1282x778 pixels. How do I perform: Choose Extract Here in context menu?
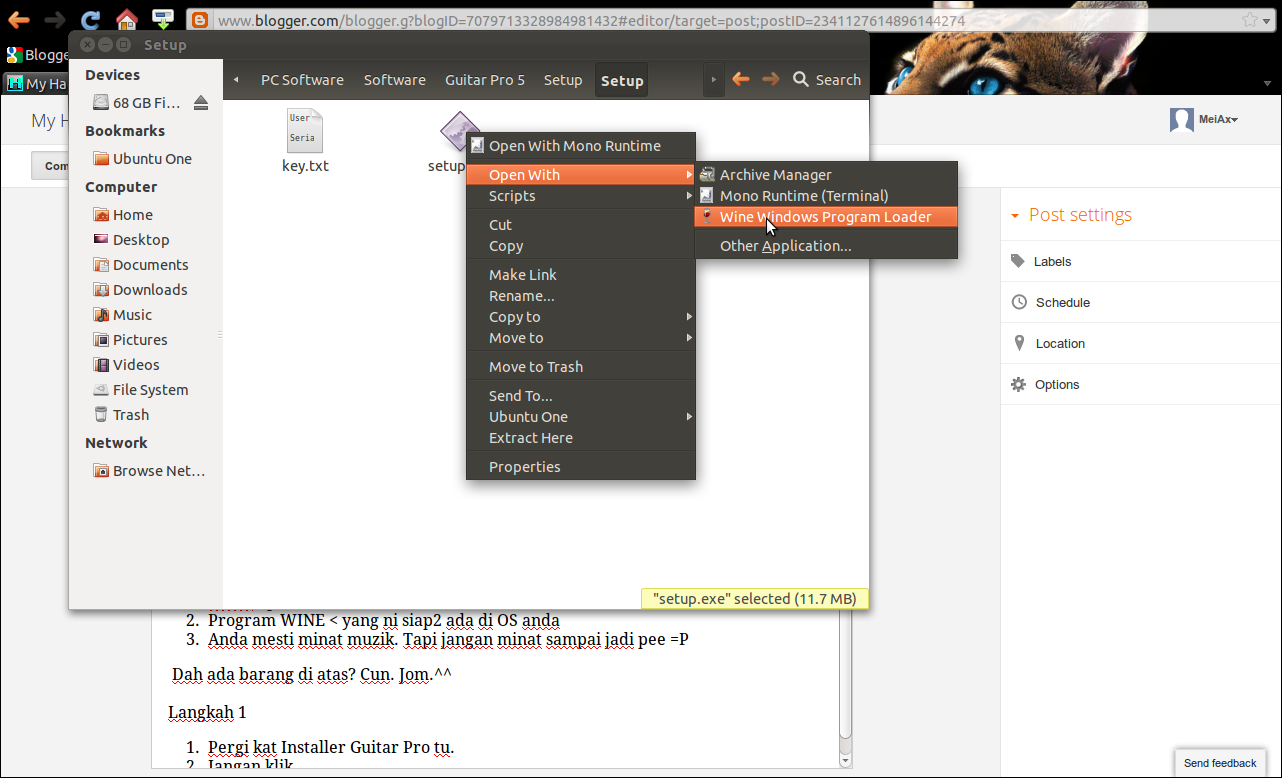coord(581,438)
